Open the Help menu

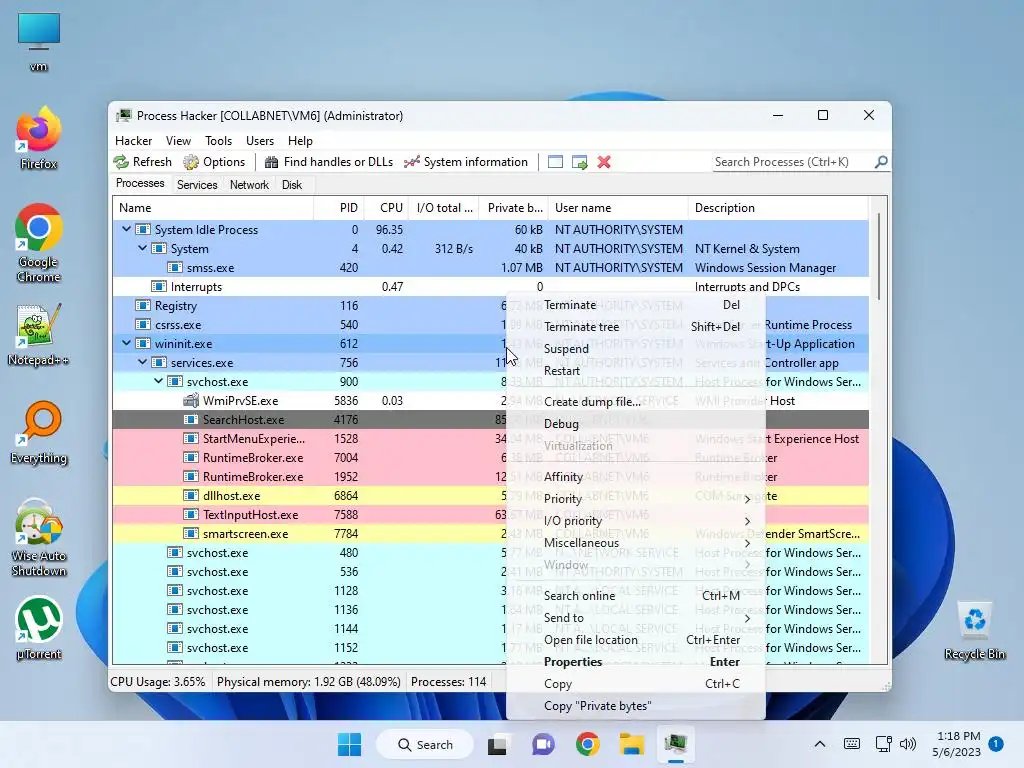tap(300, 140)
